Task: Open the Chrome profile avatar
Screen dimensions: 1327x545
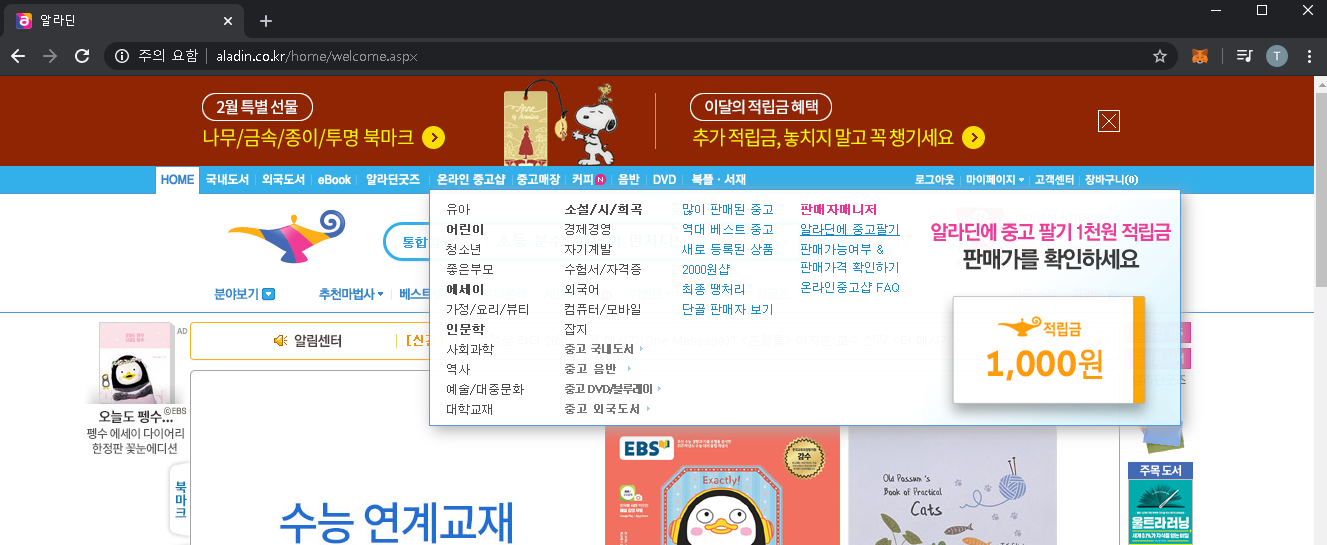Action: [1276, 56]
